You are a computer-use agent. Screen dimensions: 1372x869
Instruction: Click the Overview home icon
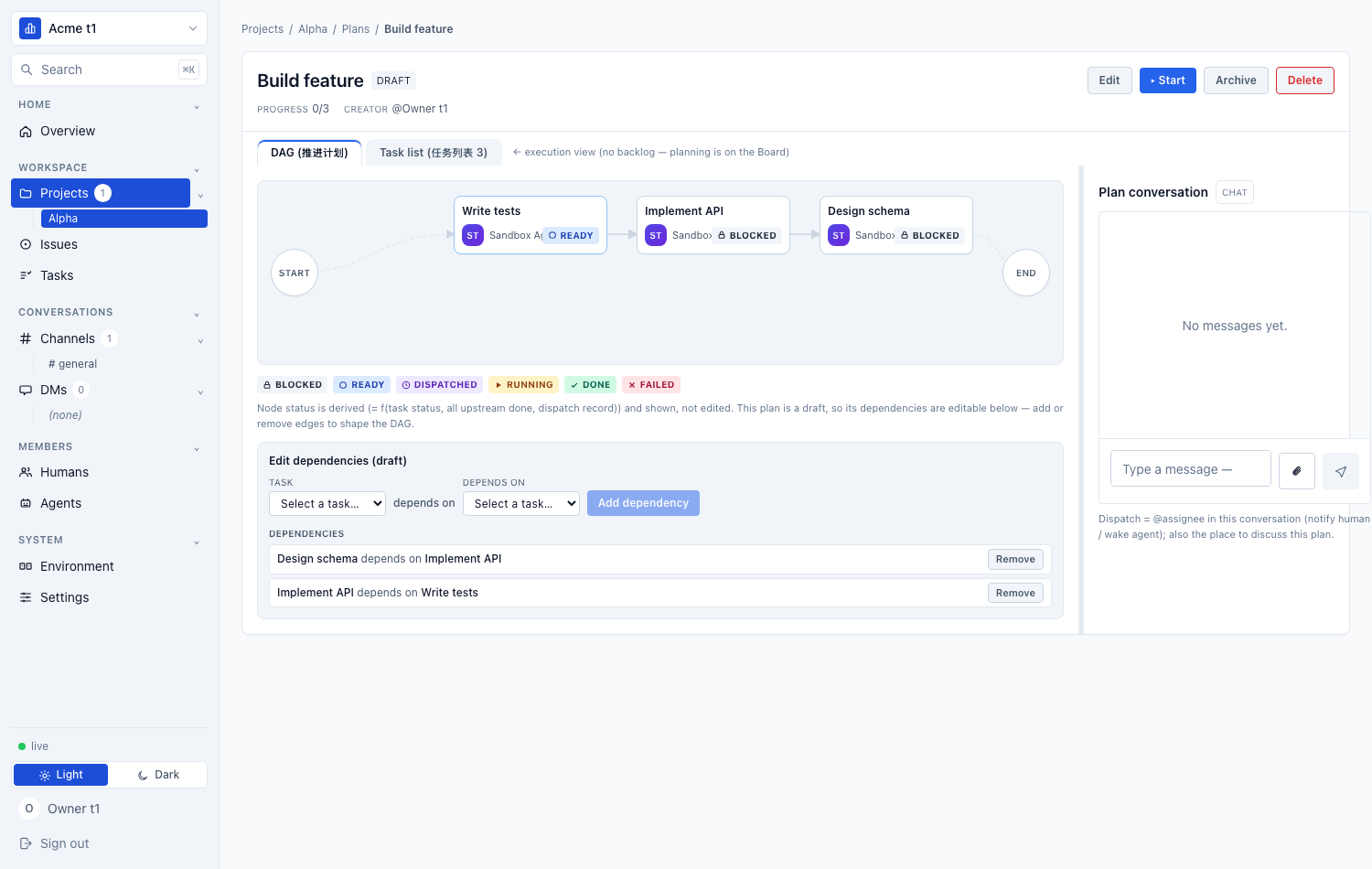click(26, 132)
